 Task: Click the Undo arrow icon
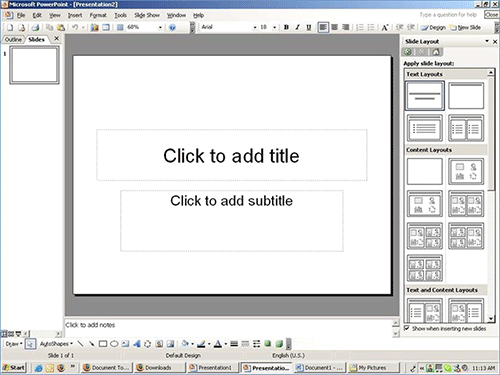tap(75, 28)
